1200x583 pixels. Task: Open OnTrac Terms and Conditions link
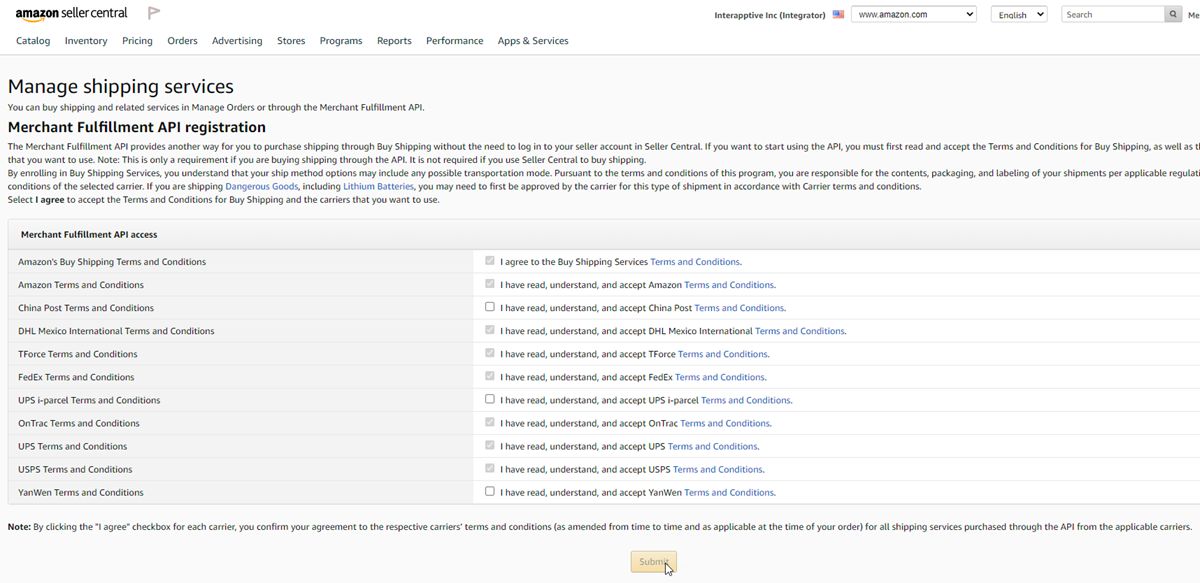pyautogui.click(x=725, y=423)
